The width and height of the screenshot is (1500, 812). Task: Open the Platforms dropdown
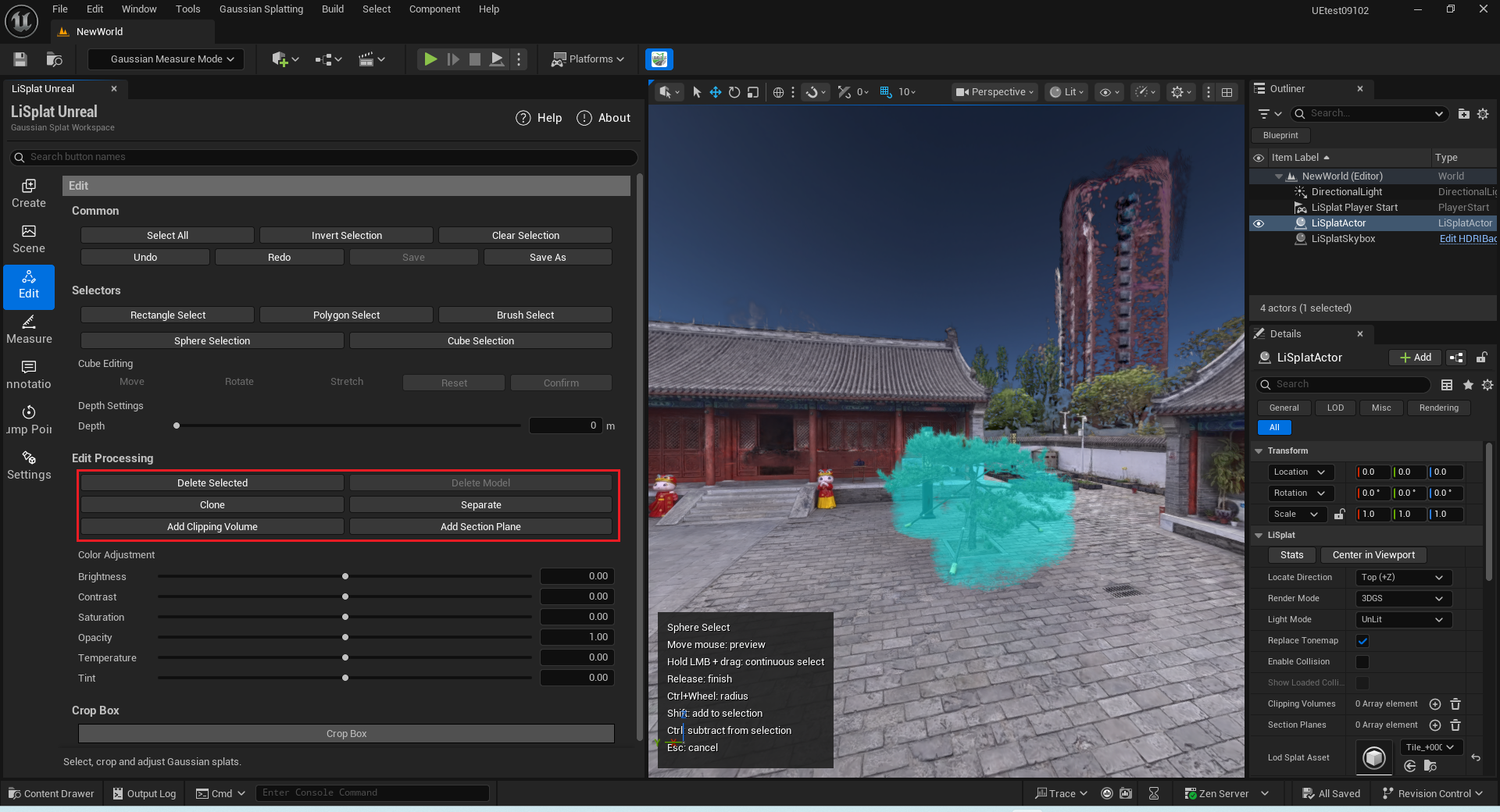pos(587,59)
